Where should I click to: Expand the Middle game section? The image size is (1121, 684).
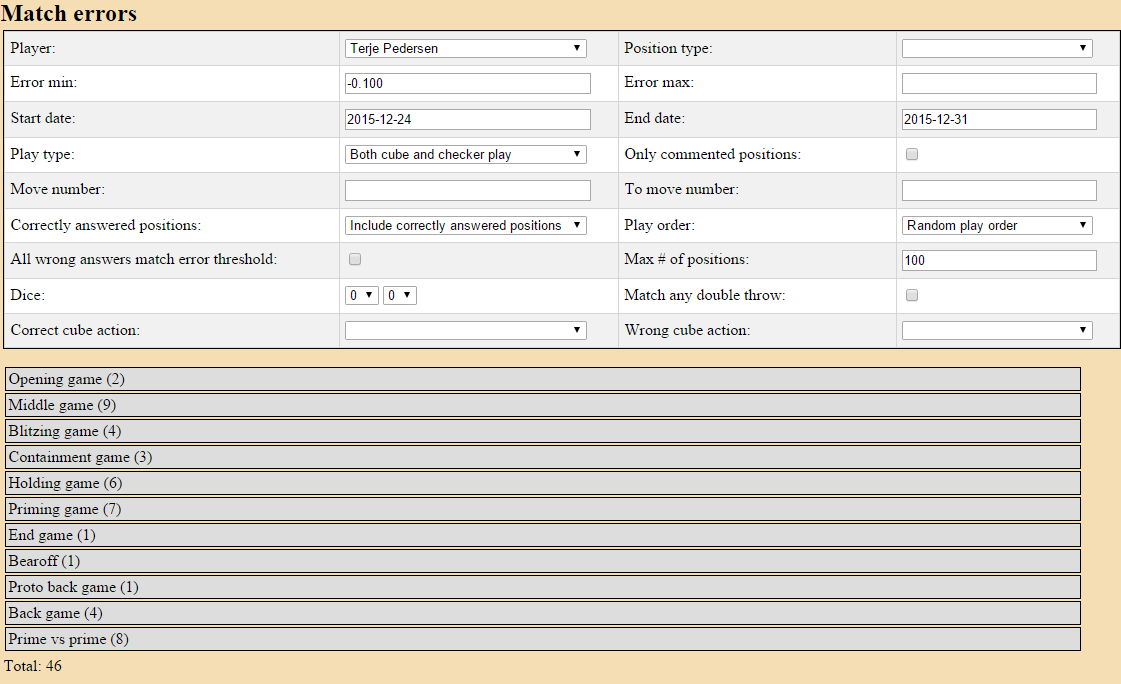point(542,405)
